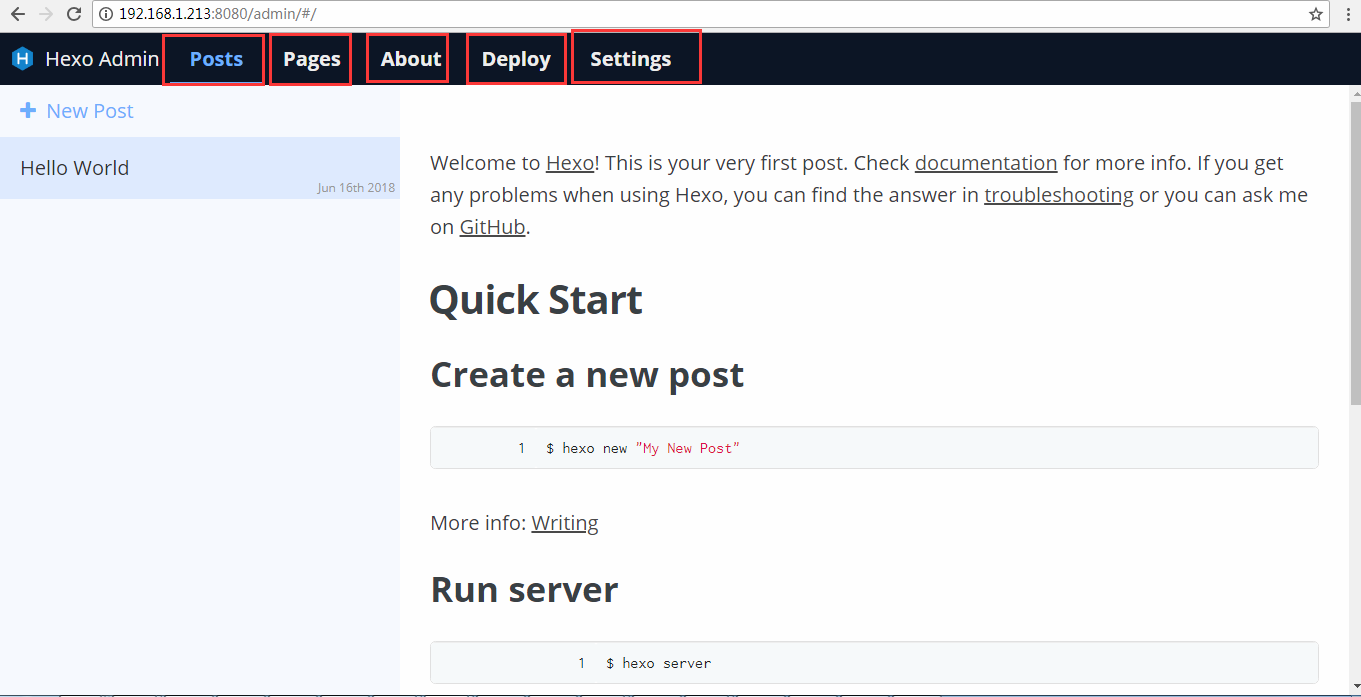Open the troubleshooting link
The width and height of the screenshot is (1361, 697).
[x=1059, y=195]
